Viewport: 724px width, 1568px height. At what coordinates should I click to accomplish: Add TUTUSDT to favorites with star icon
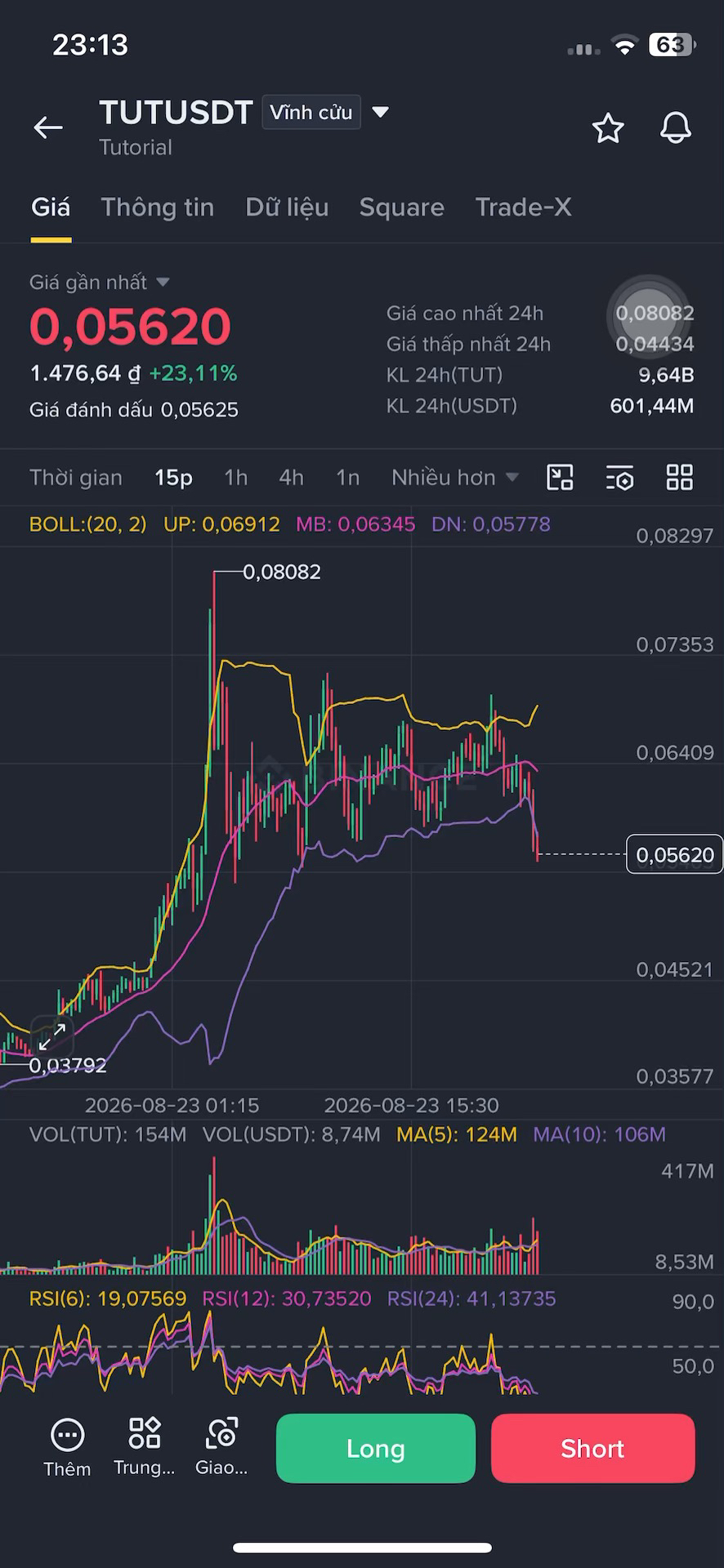point(608,128)
